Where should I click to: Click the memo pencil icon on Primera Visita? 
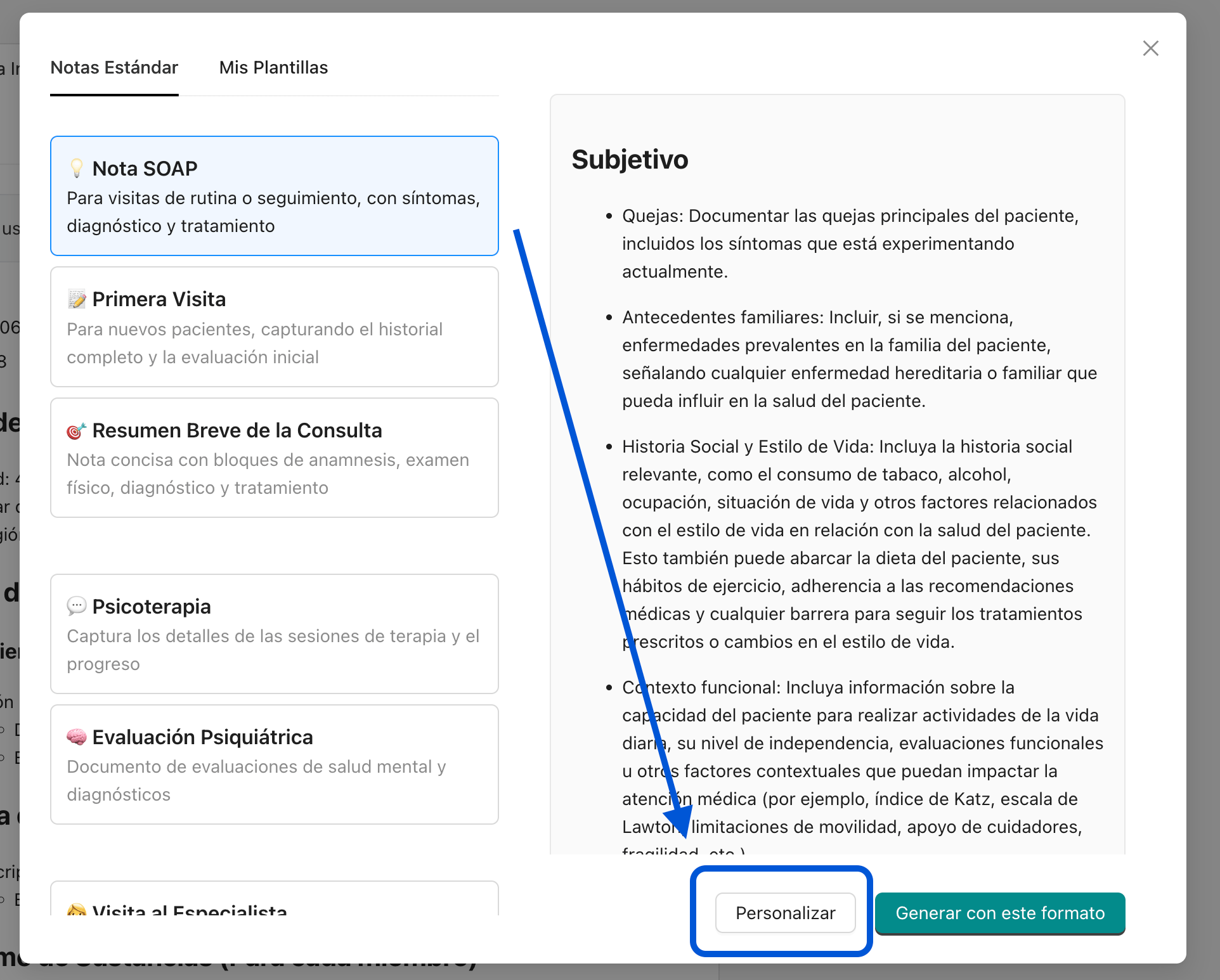(x=77, y=299)
